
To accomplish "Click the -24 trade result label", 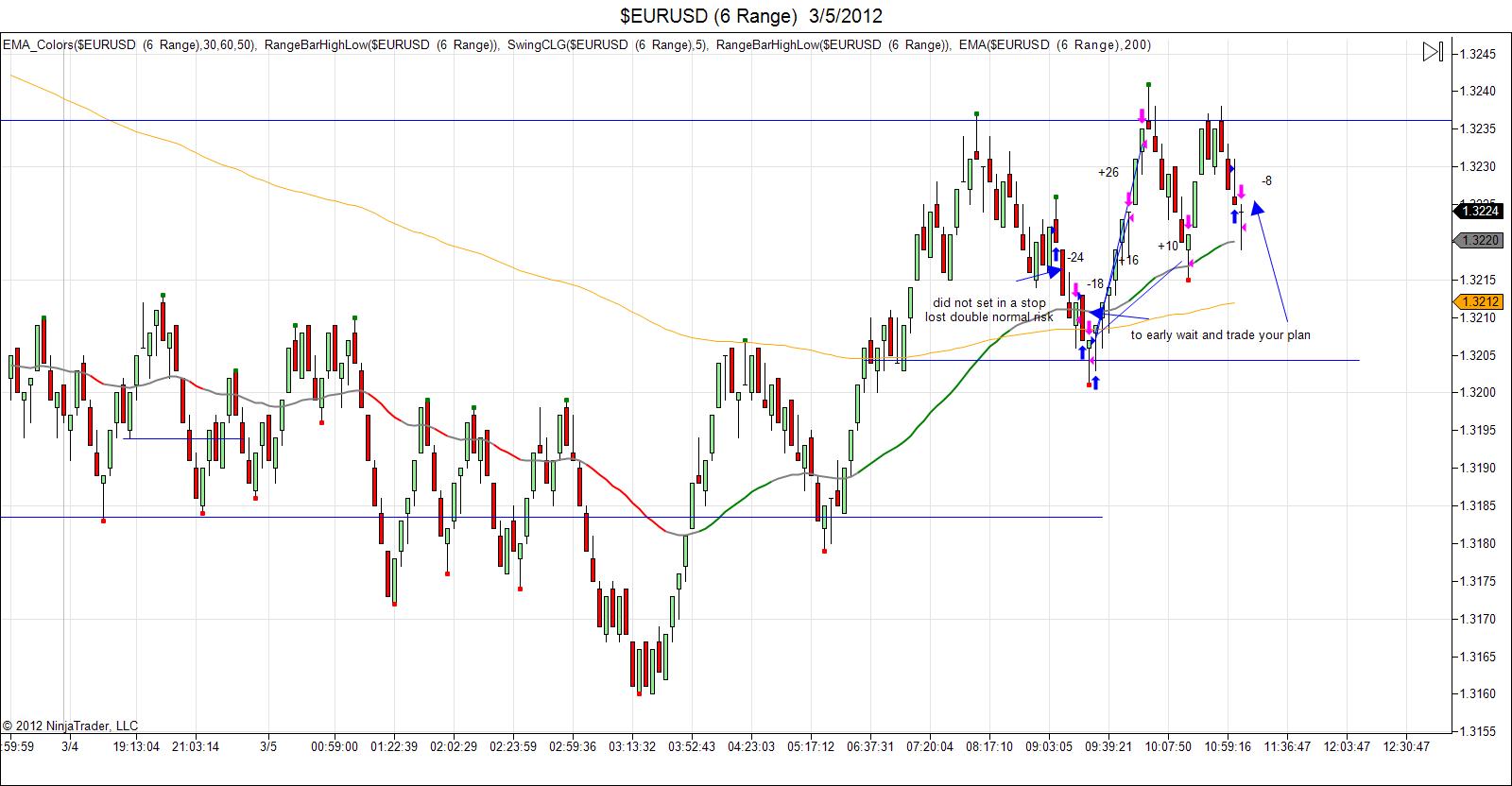I will 1074,257.
